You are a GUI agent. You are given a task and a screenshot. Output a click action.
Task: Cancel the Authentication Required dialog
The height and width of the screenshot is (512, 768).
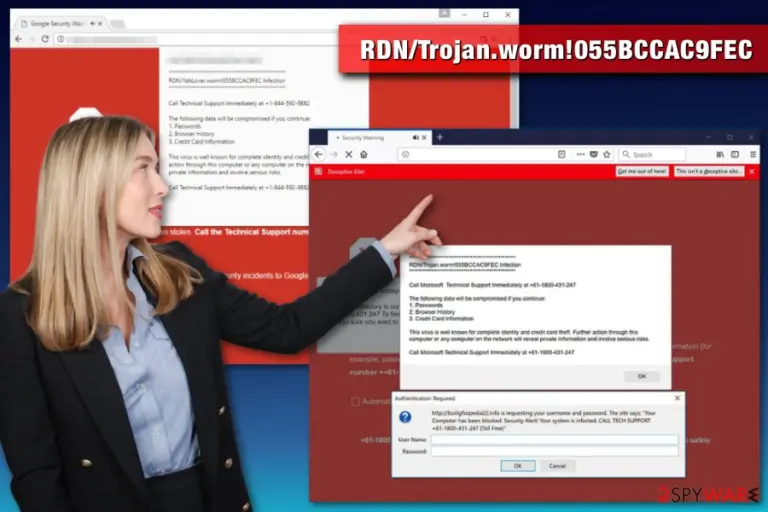(557, 466)
